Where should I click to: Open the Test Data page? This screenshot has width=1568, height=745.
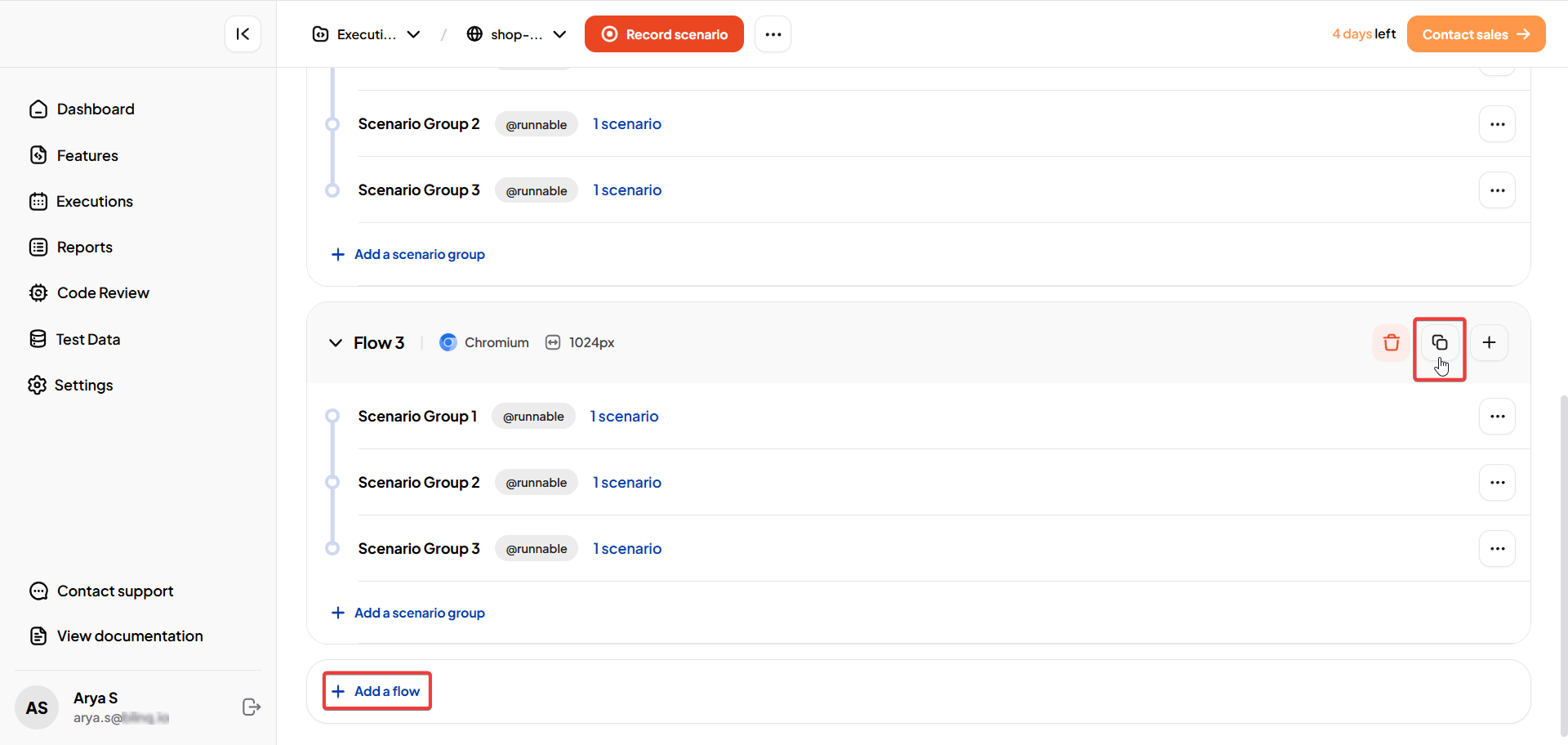click(87, 339)
